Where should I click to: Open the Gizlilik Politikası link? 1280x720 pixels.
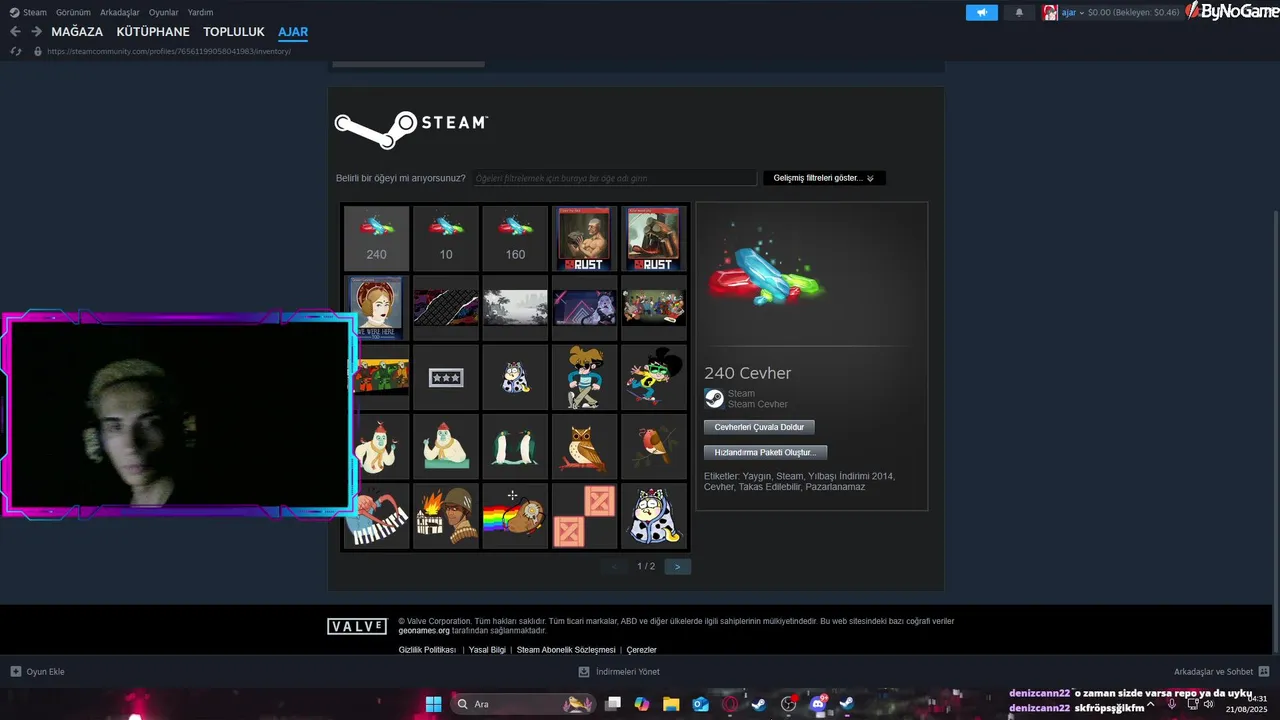[x=427, y=650]
